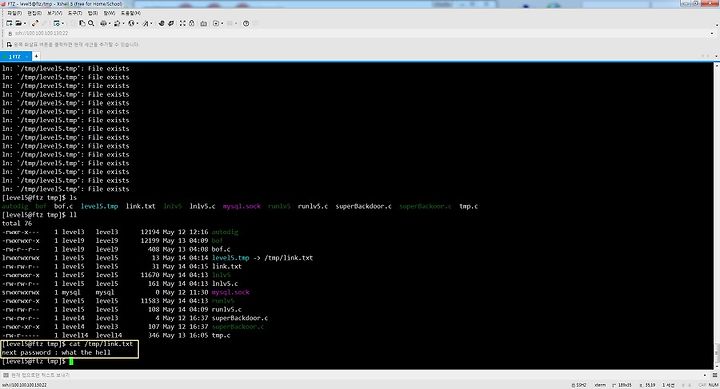Open the Edit (편집) menu

click(34, 13)
